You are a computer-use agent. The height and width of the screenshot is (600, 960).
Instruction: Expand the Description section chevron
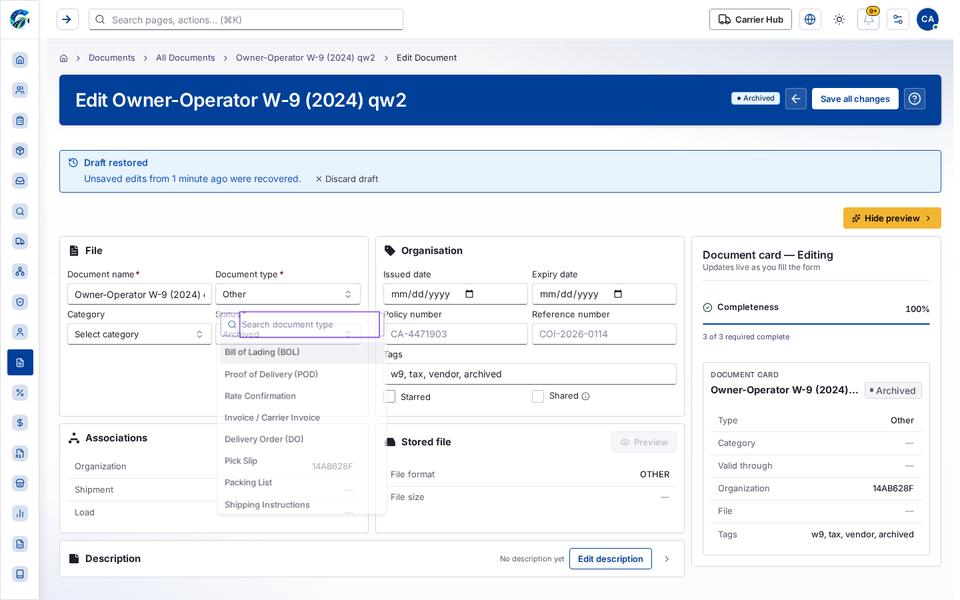click(x=667, y=559)
